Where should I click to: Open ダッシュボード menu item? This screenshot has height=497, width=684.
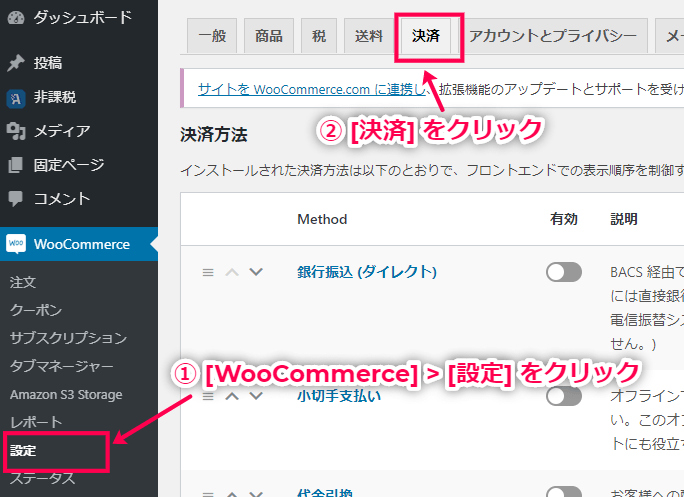click(x=79, y=18)
